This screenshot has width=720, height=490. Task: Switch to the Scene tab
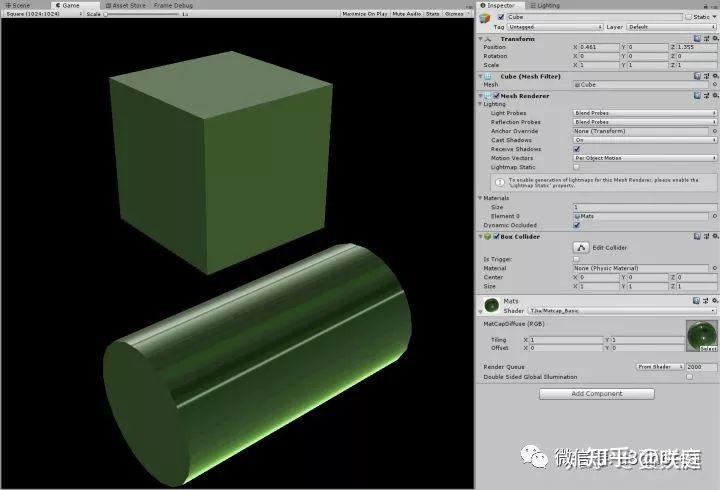[18, 6]
